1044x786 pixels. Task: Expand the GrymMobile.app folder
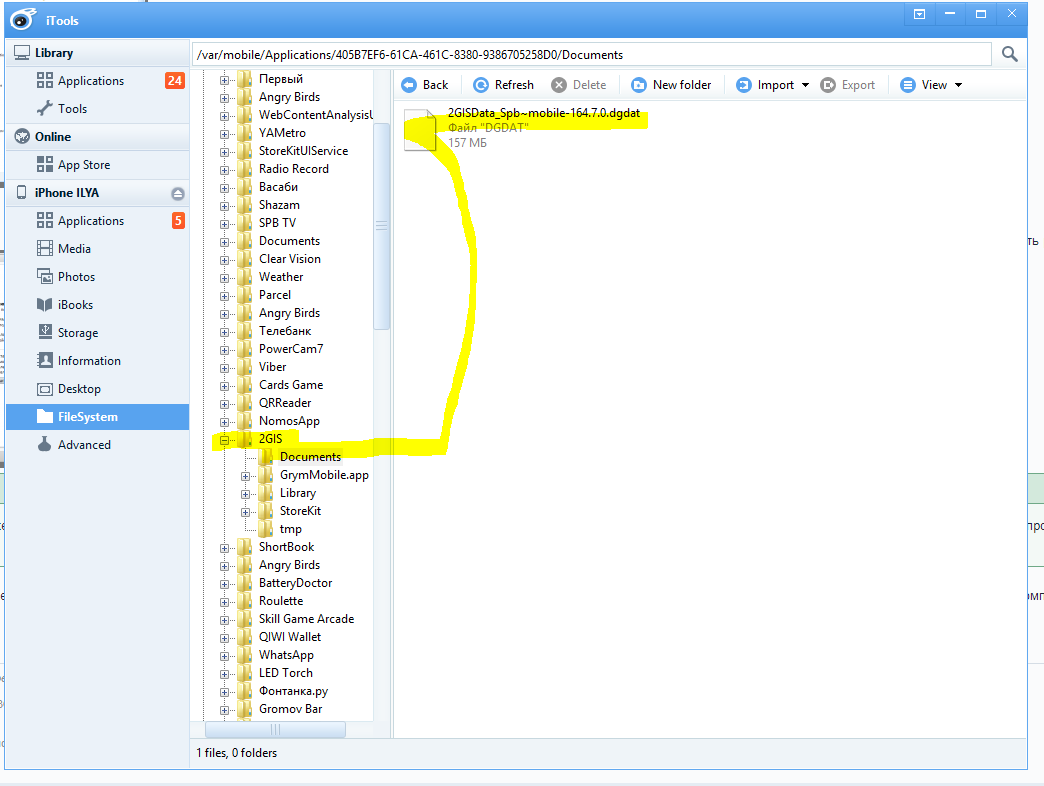246,476
